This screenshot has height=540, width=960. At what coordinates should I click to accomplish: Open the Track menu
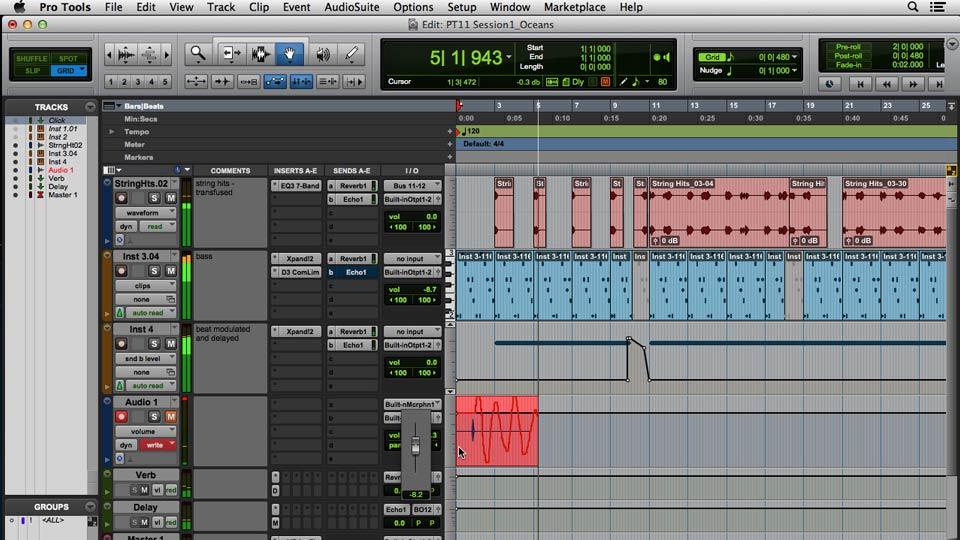tap(221, 7)
